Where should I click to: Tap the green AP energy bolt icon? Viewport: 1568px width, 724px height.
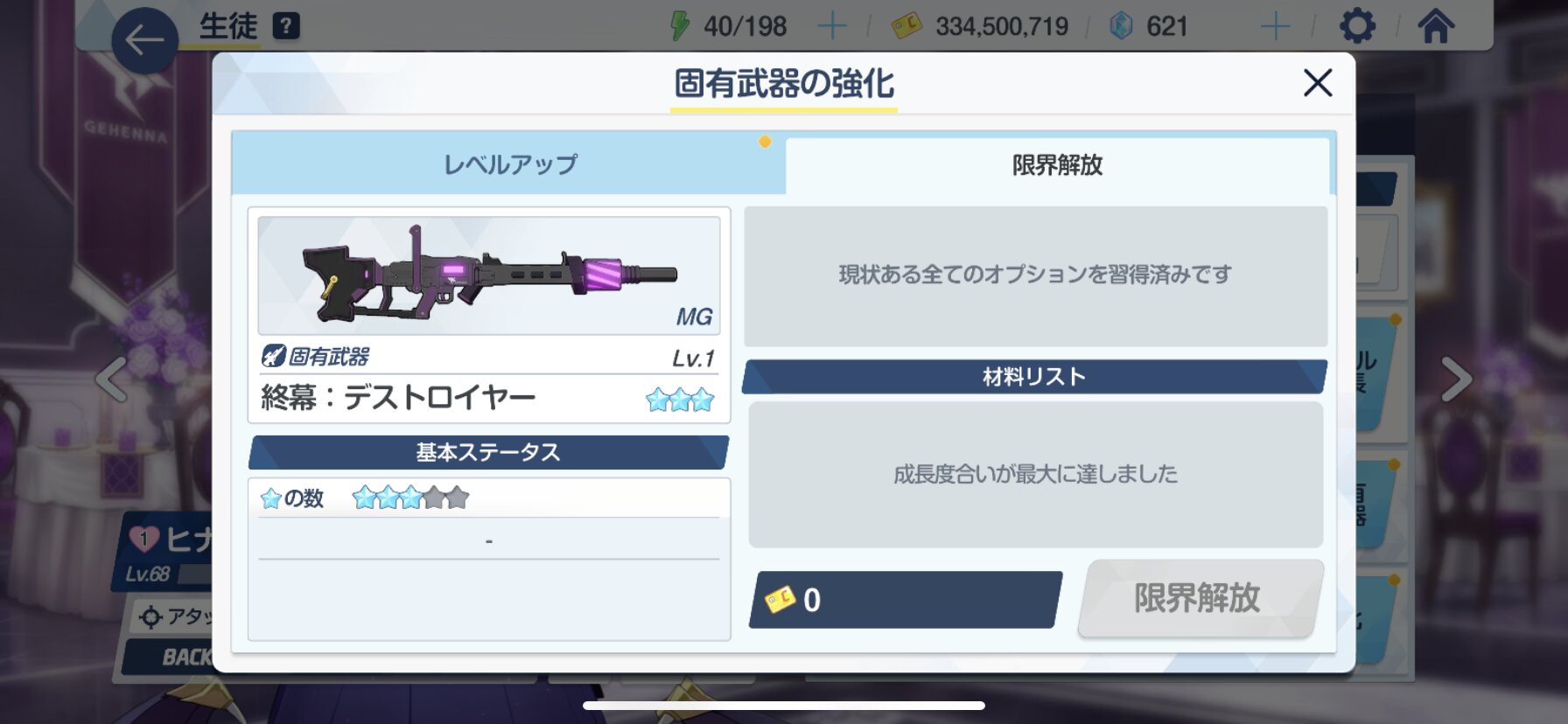680,25
